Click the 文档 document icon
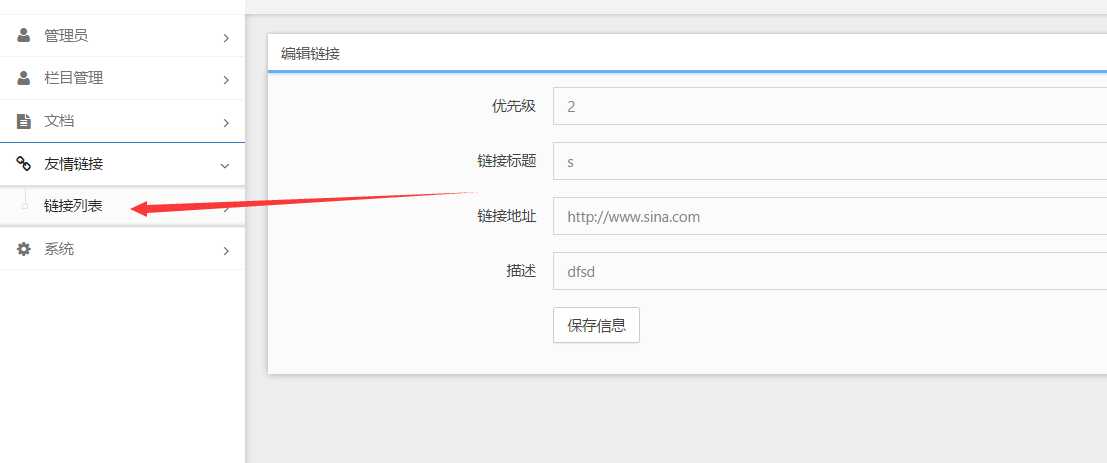The image size is (1107, 463). (x=23, y=121)
